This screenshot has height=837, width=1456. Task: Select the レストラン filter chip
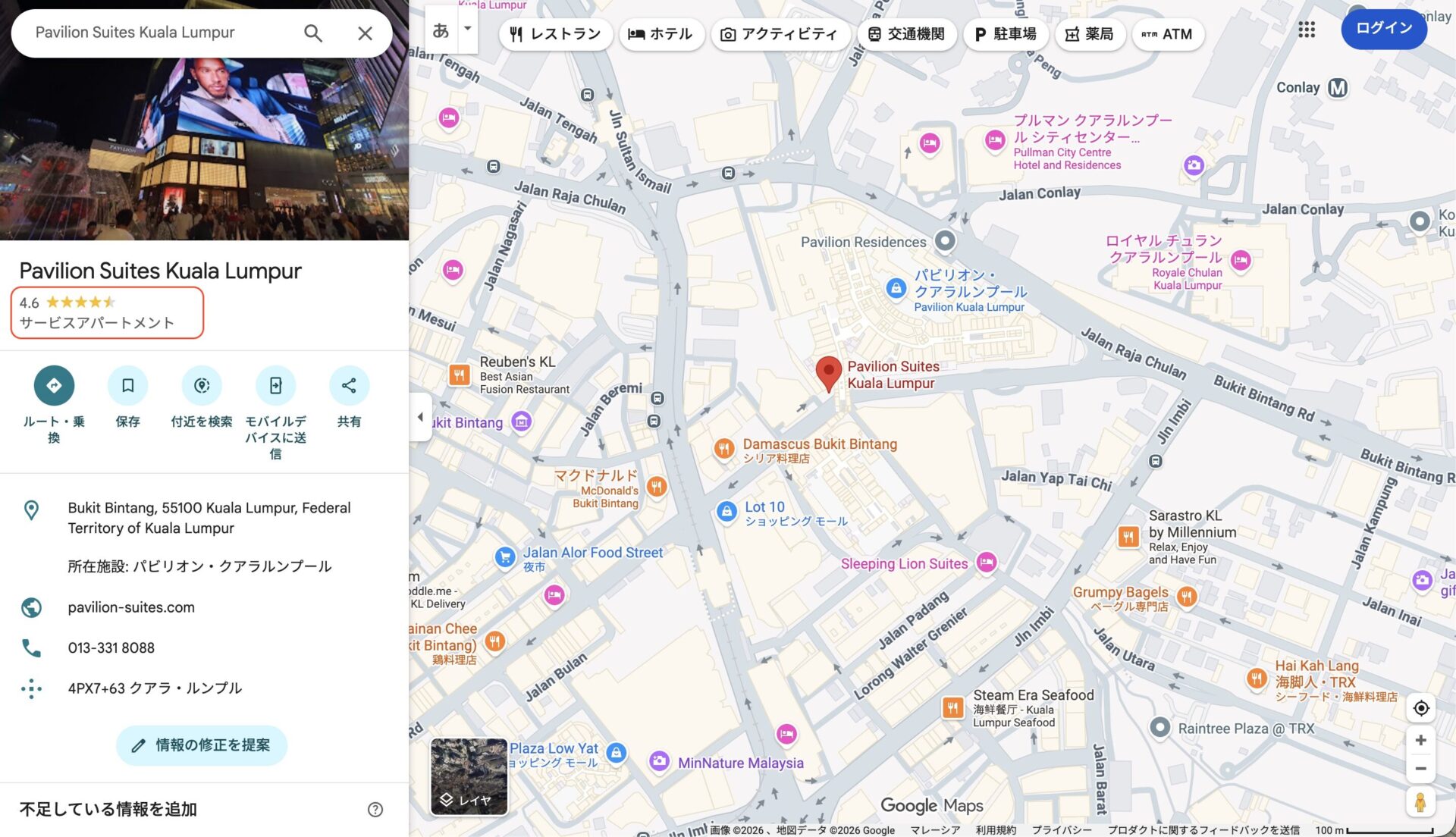[x=555, y=34]
